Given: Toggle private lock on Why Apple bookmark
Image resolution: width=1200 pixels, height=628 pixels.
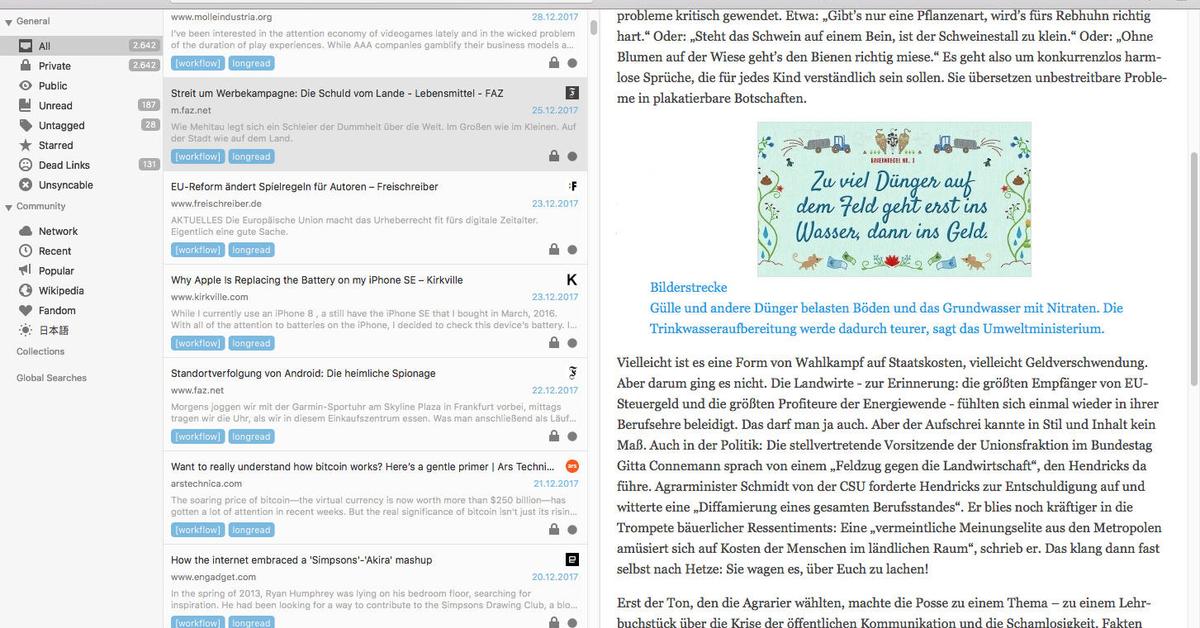Looking at the screenshot, I should coord(554,343).
